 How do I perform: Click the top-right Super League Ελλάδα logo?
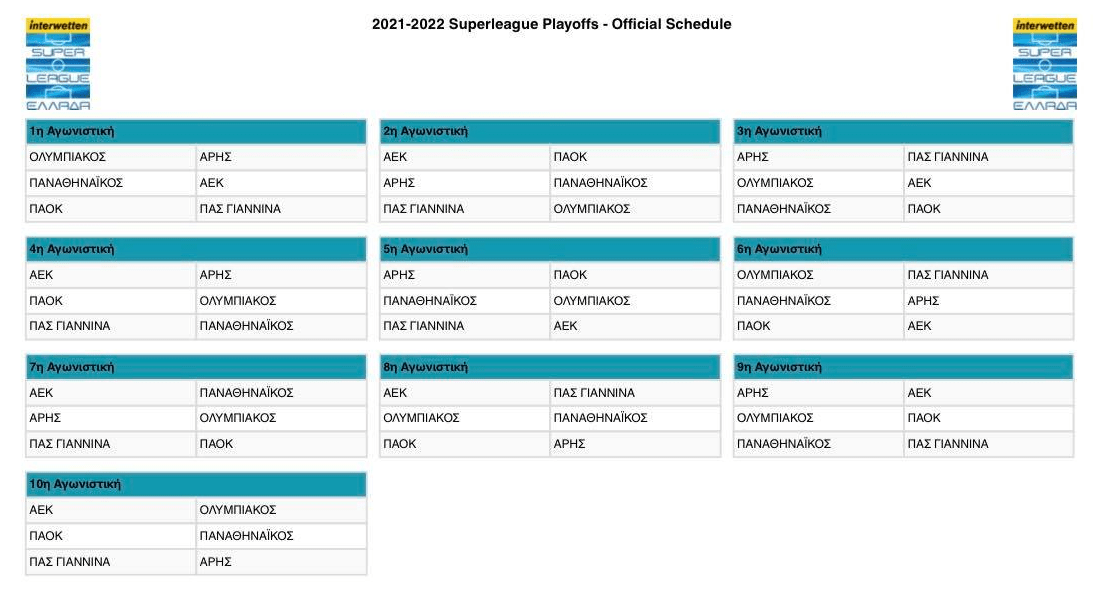[x=1044, y=65]
